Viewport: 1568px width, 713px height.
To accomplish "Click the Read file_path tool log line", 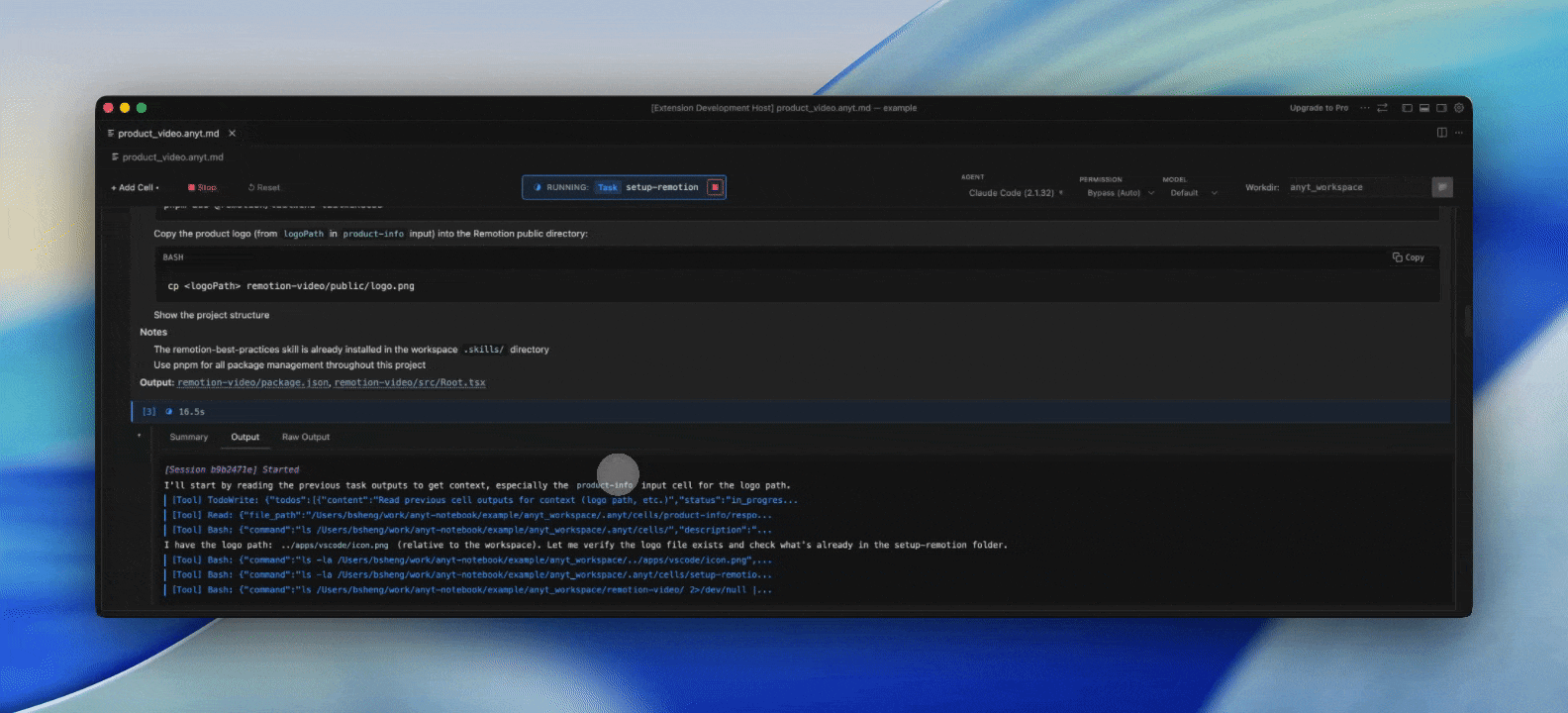I will click(472, 515).
